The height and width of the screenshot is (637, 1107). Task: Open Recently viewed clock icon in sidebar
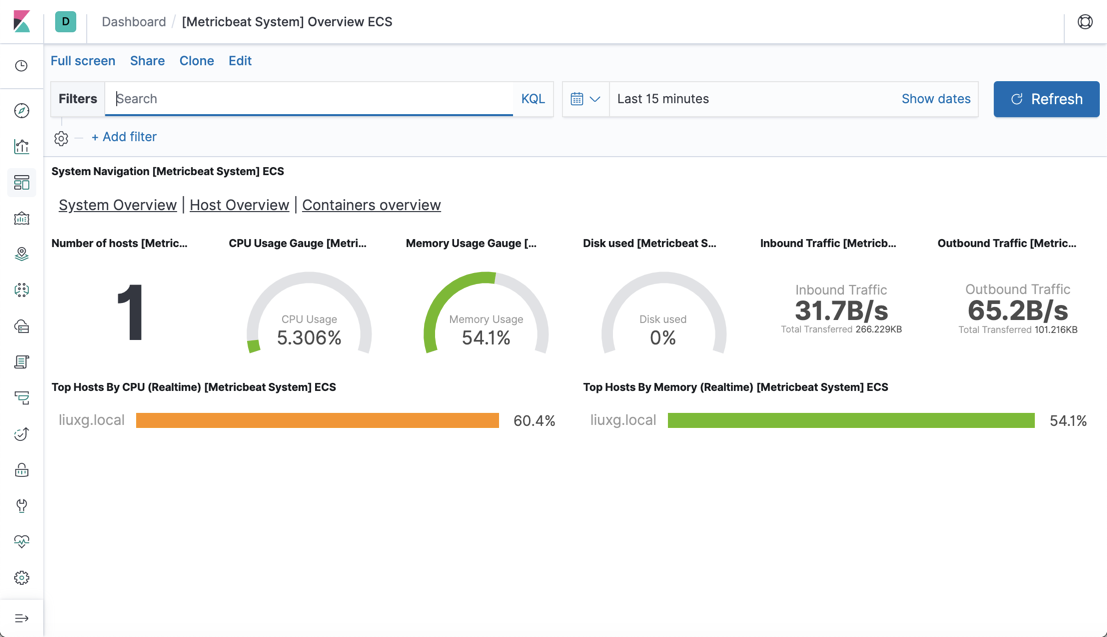click(x=22, y=66)
